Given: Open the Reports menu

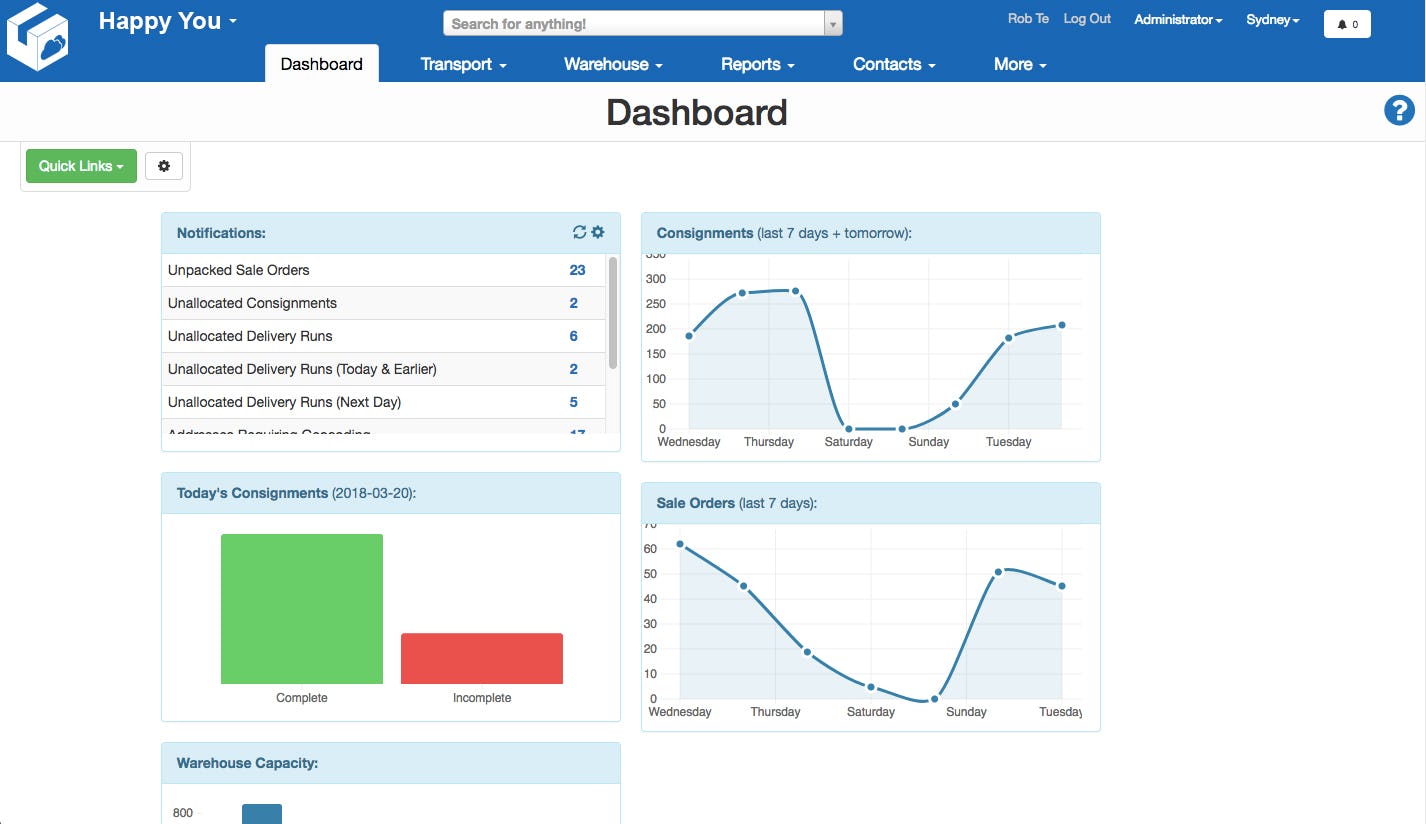Looking at the screenshot, I should [x=756, y=64].
